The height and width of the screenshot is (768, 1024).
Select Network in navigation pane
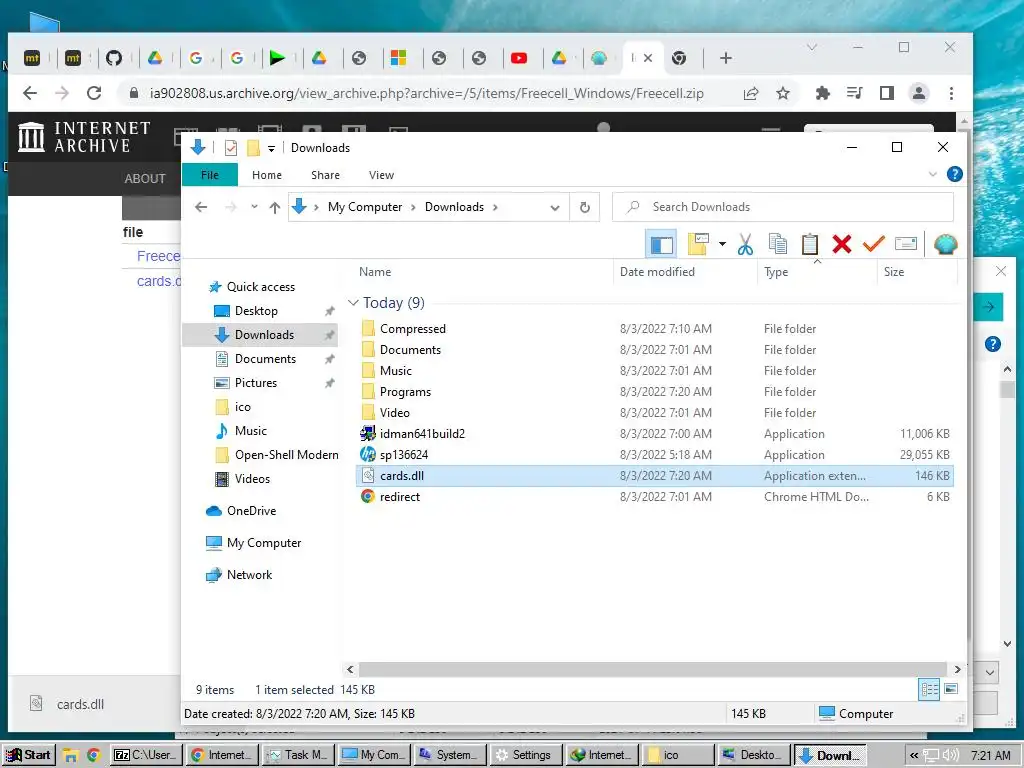[x=249, y=575]
